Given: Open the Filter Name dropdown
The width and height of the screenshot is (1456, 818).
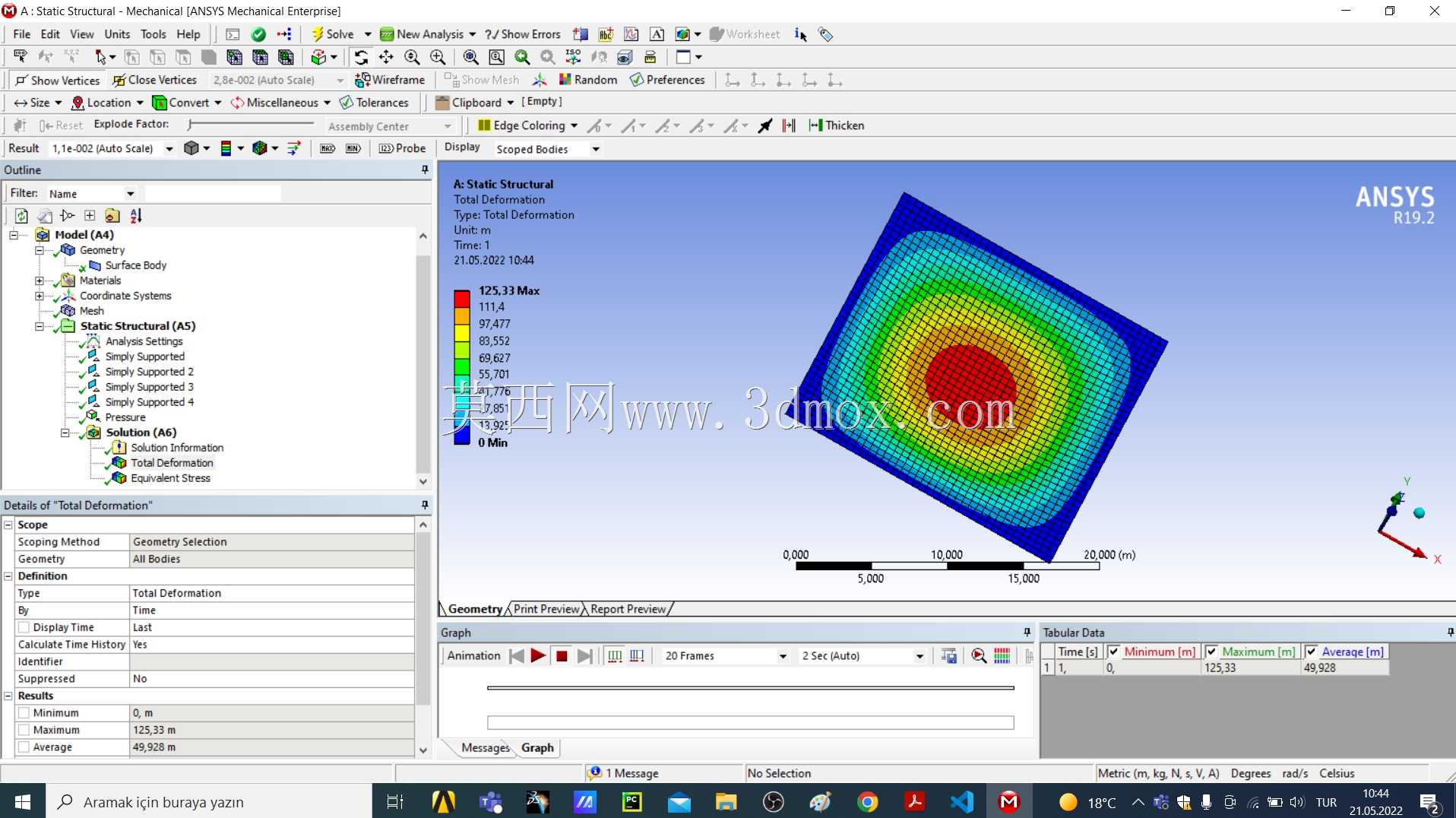Looking at the screenshot, I should (x=131, y=194).
